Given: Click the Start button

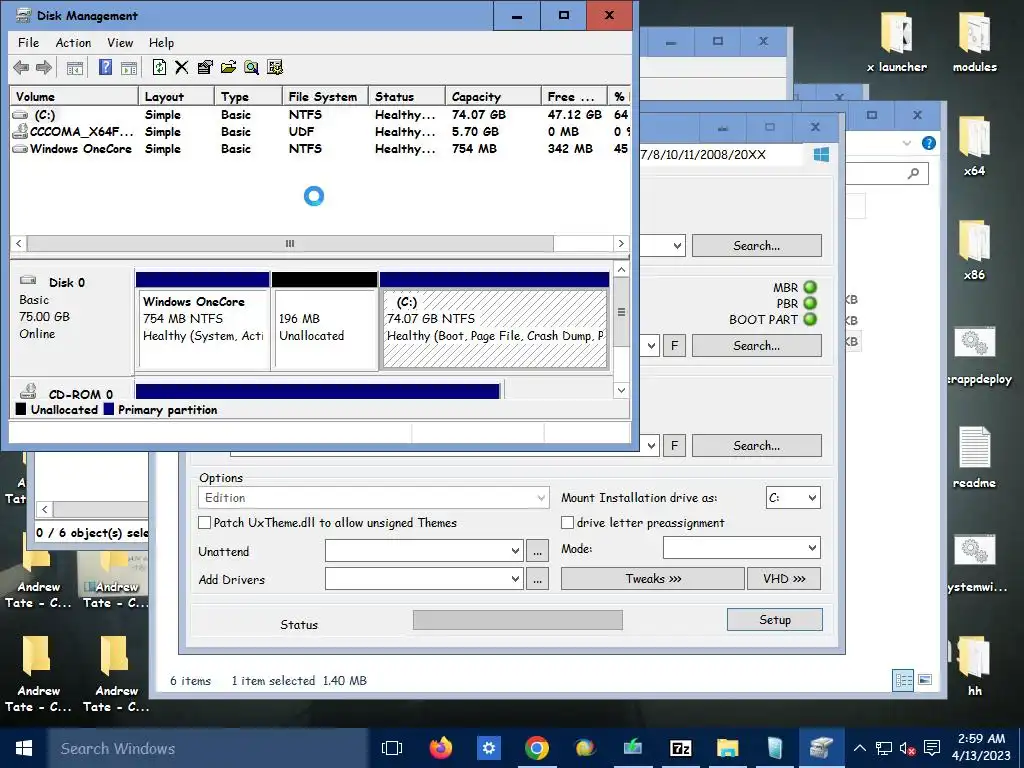Looking at the screenshot, I should pos(24,748).
